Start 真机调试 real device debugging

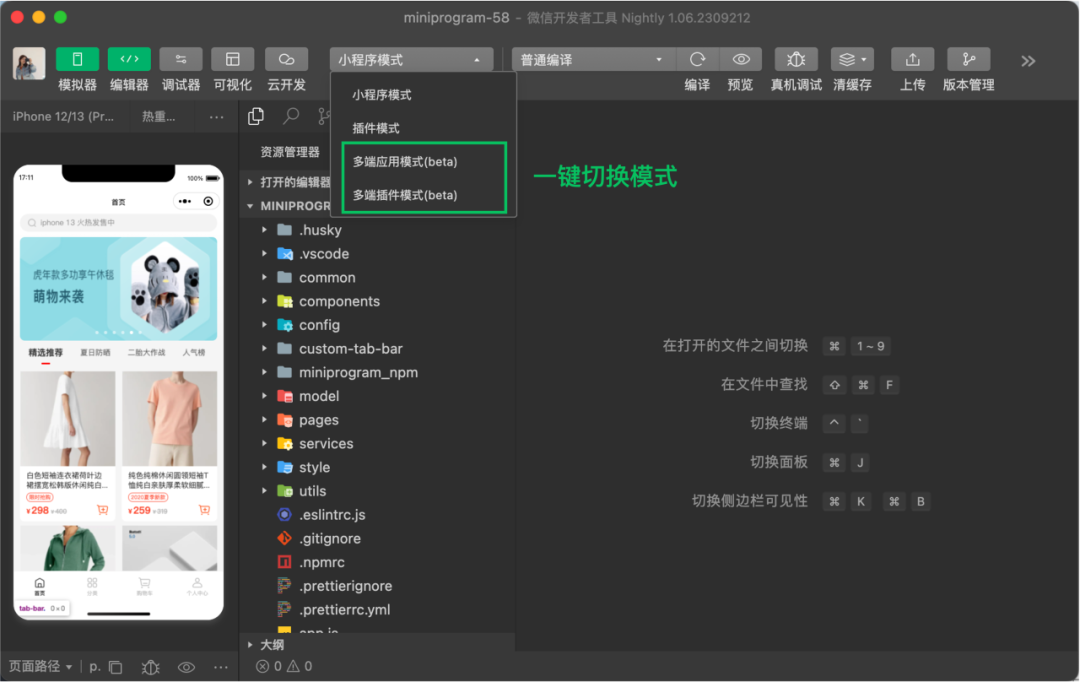796,59
